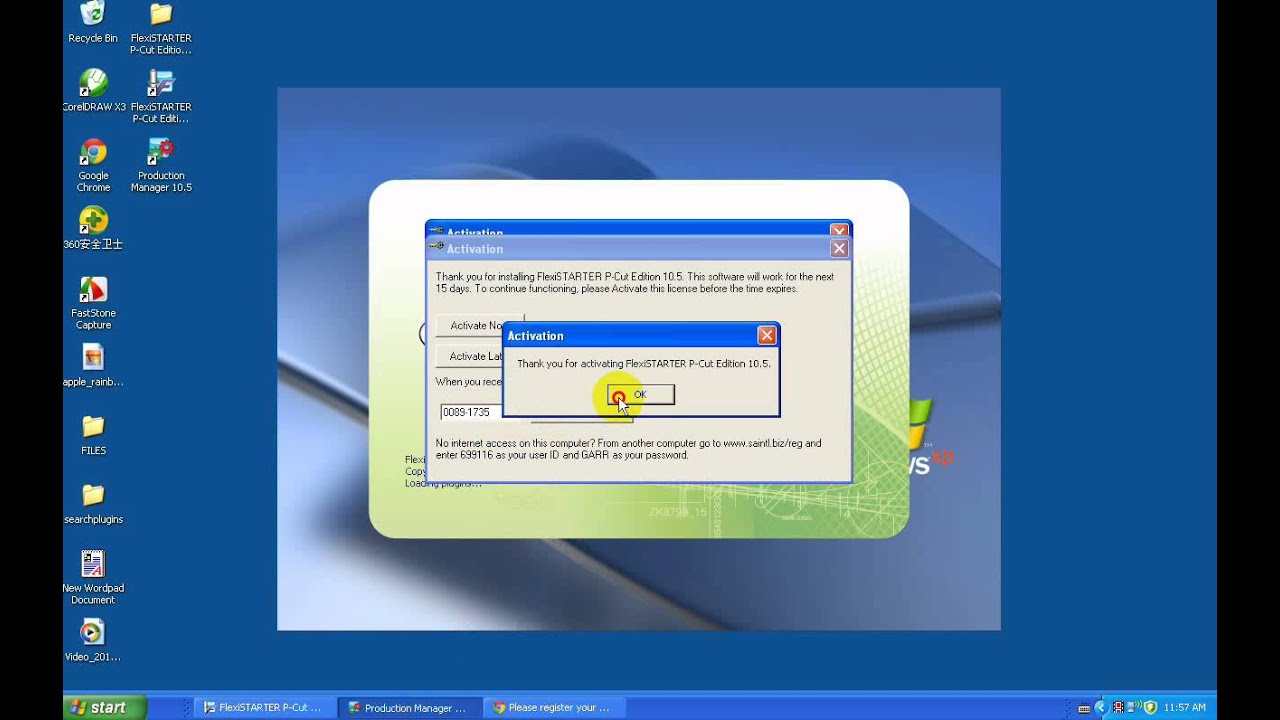Click the first icon in the system tray

(1084, 708)
